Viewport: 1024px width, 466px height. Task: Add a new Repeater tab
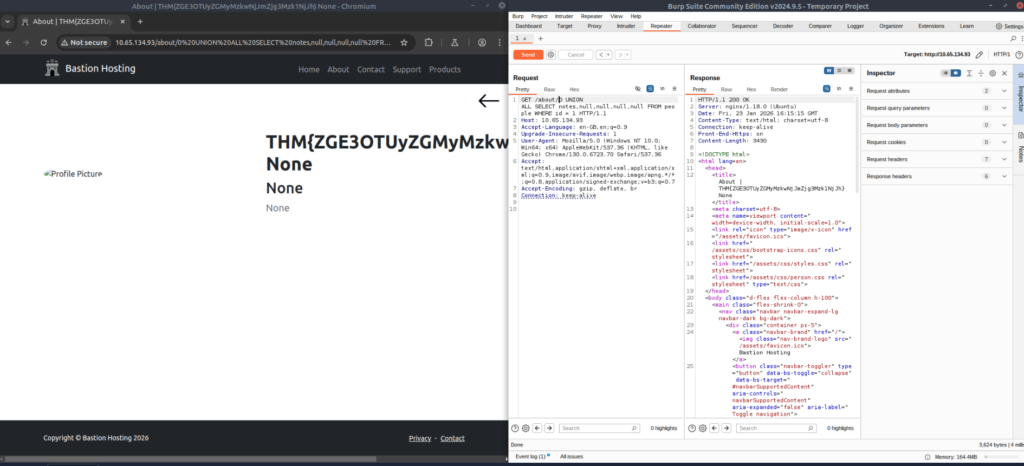(540, 39)
